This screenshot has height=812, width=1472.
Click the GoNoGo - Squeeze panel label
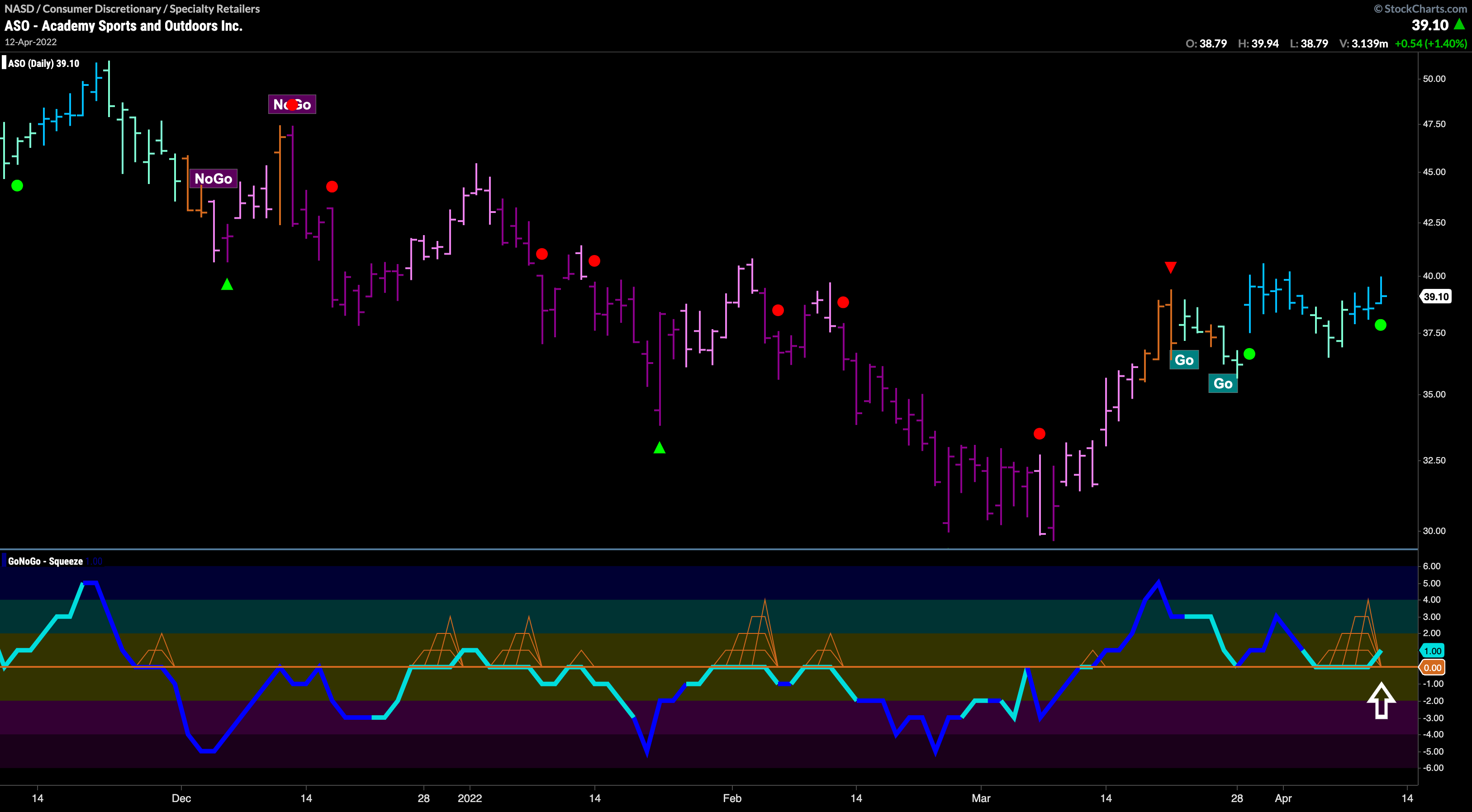coord(45,562)
